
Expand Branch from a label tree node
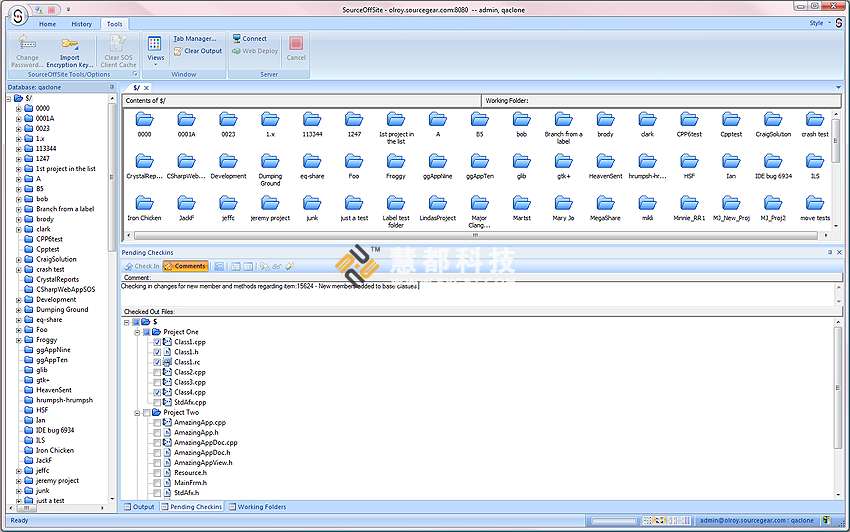click(x=18, y=209)
